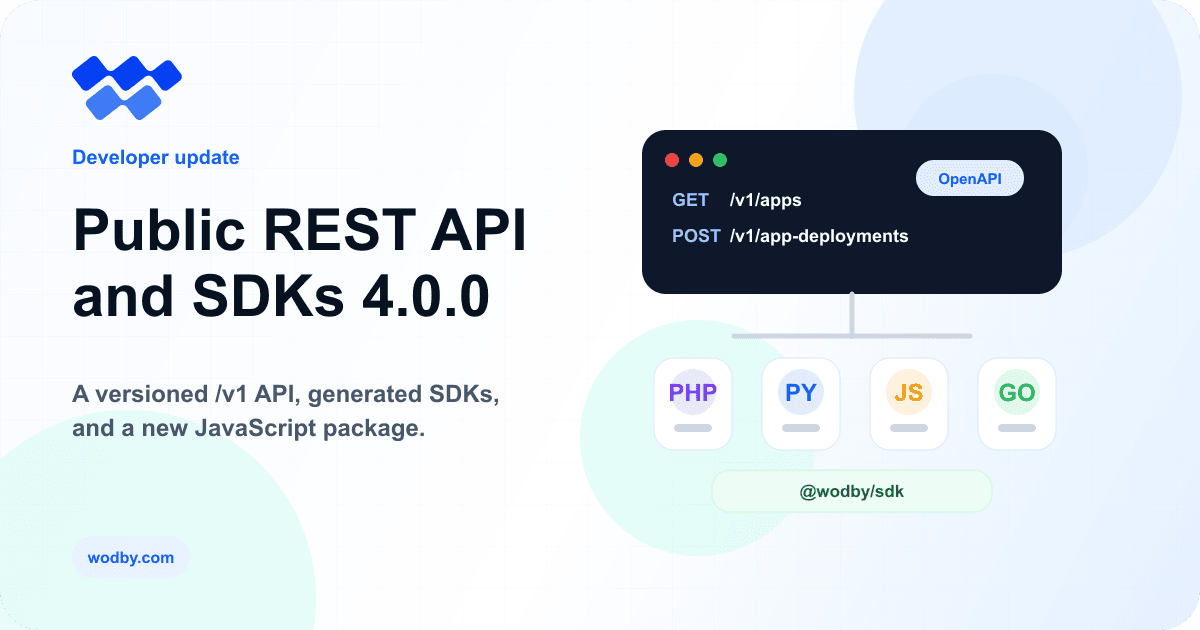This screenshot has height=630, width=1200.
Task: Open the @wodby/sdk package pill
Action: (852, 492)
